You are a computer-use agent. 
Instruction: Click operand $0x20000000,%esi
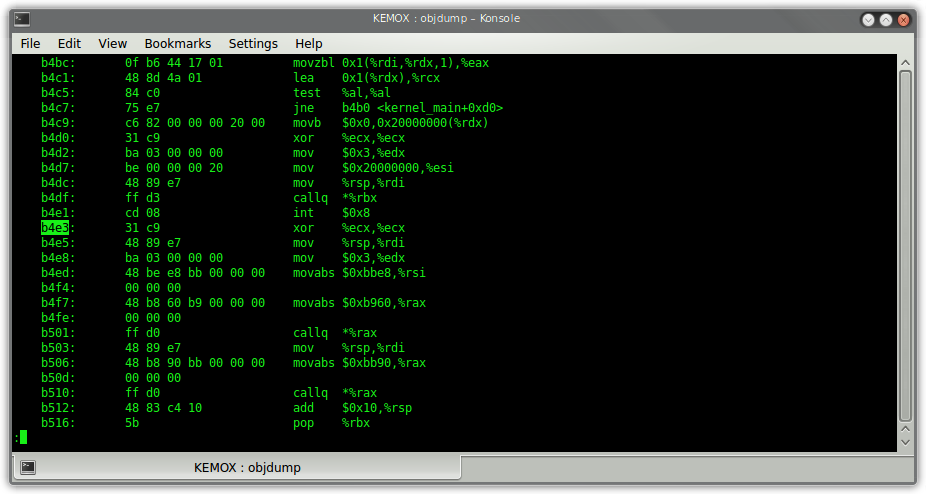(x=397, y=168)
